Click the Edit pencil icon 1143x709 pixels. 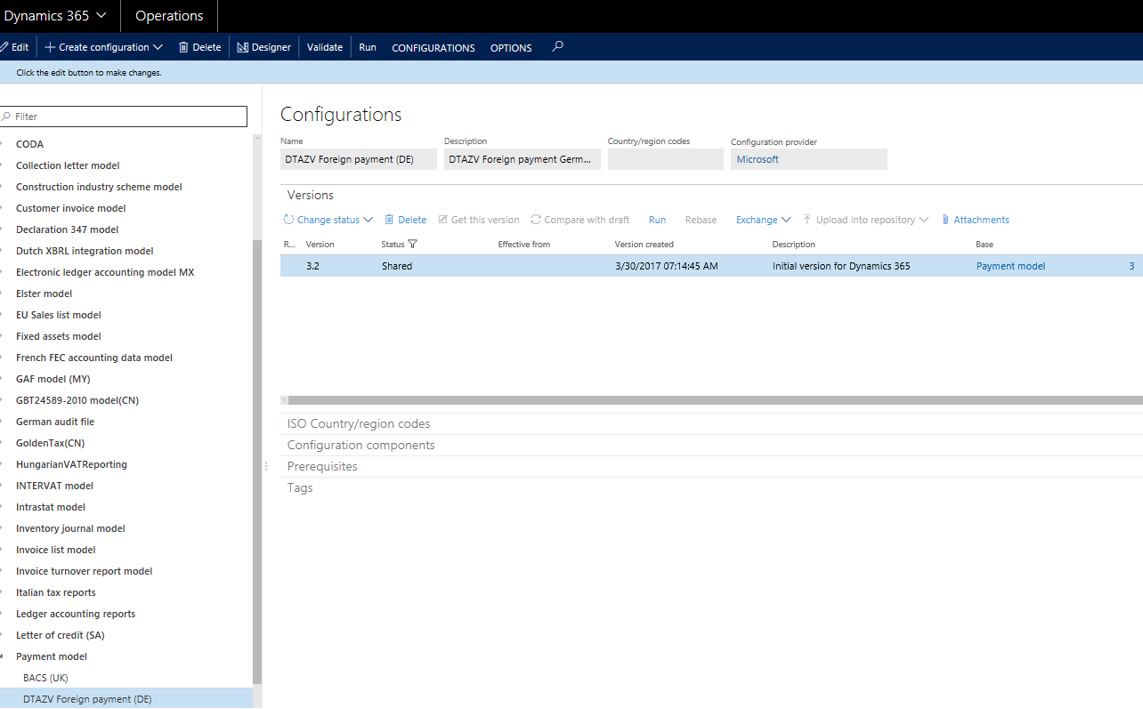(4, 47)
